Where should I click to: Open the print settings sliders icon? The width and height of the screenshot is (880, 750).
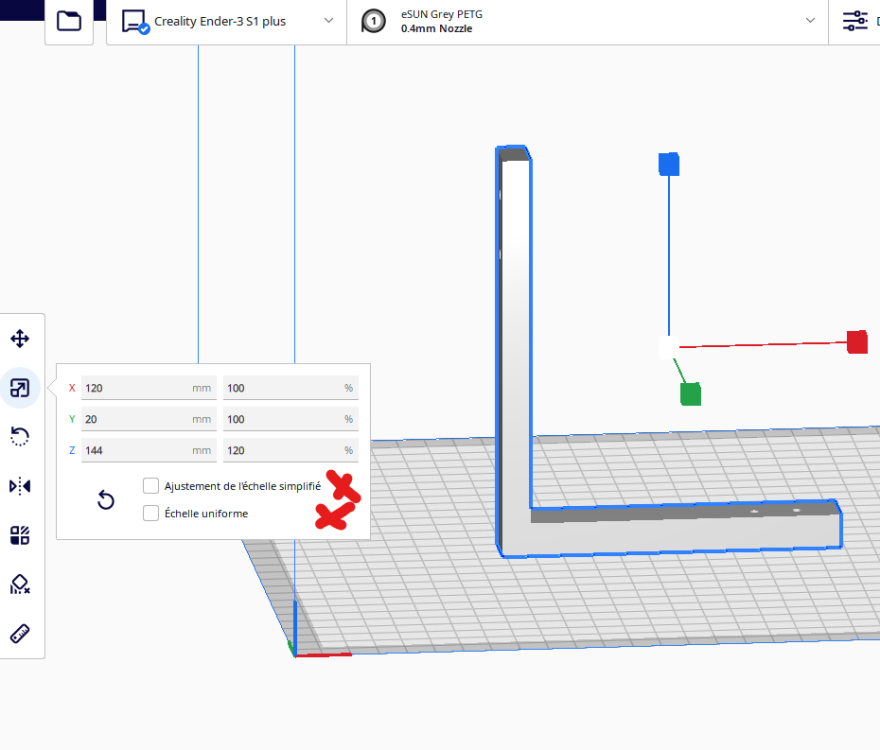click(855, 21)
